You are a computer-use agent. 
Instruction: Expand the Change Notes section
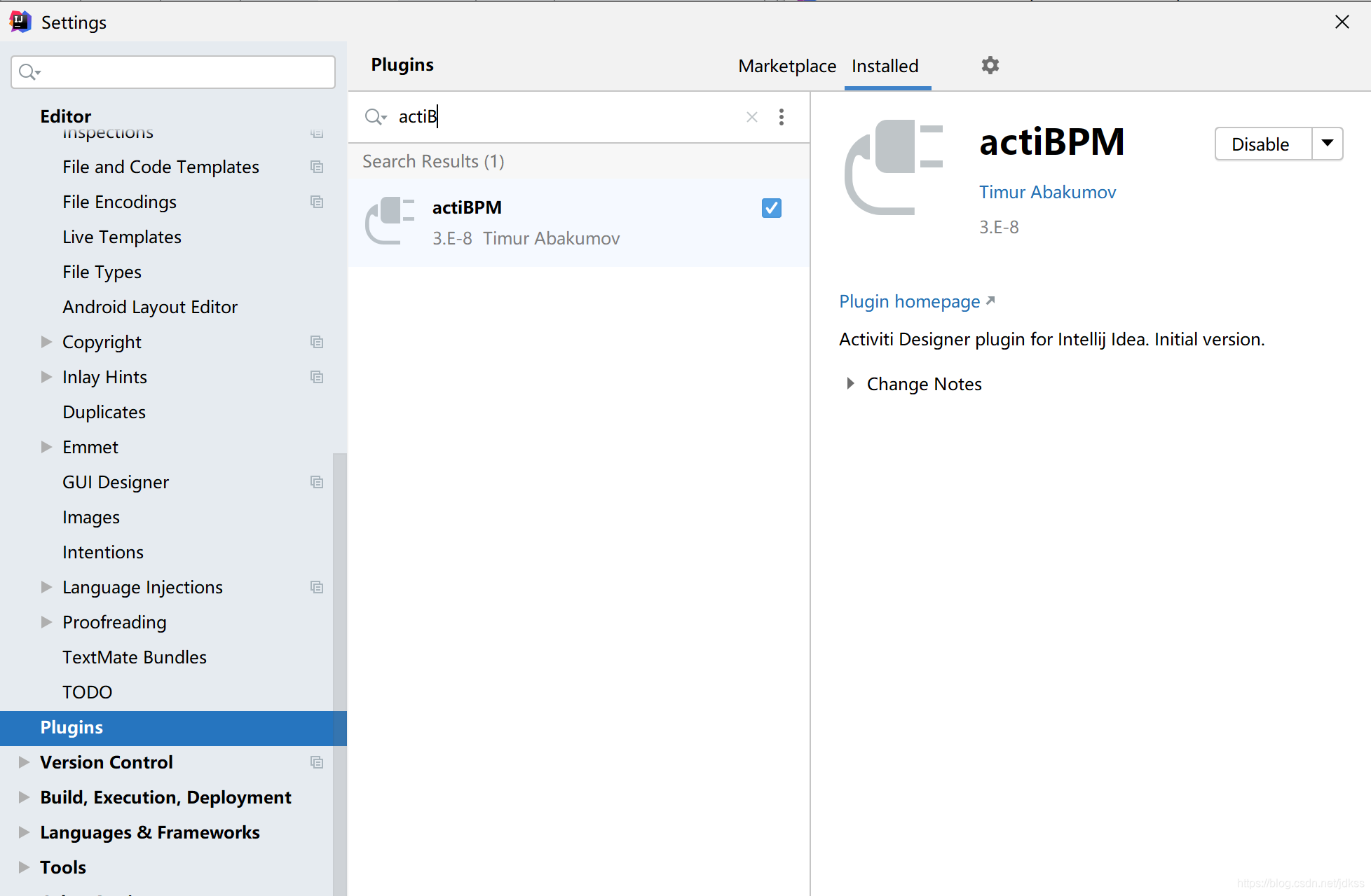tap(850, 384)
